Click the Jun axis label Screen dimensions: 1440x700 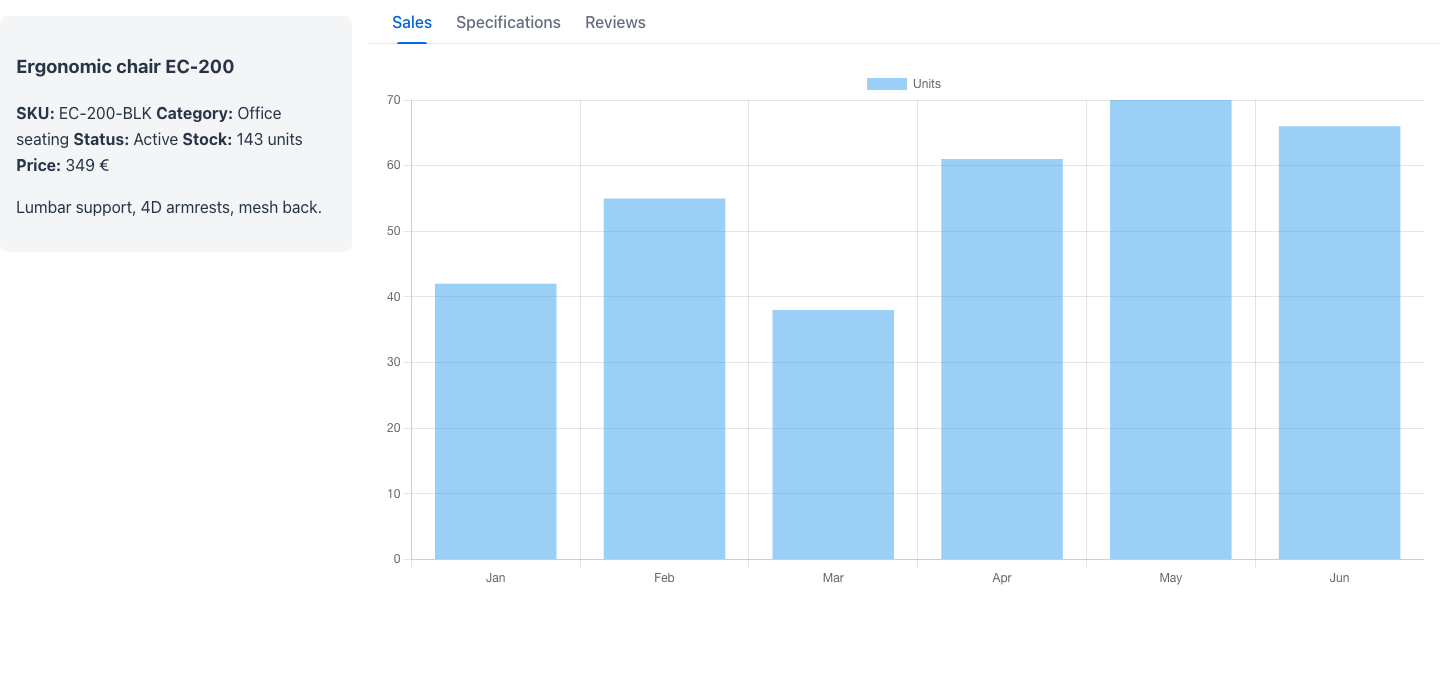click(x=1340, y=578)
